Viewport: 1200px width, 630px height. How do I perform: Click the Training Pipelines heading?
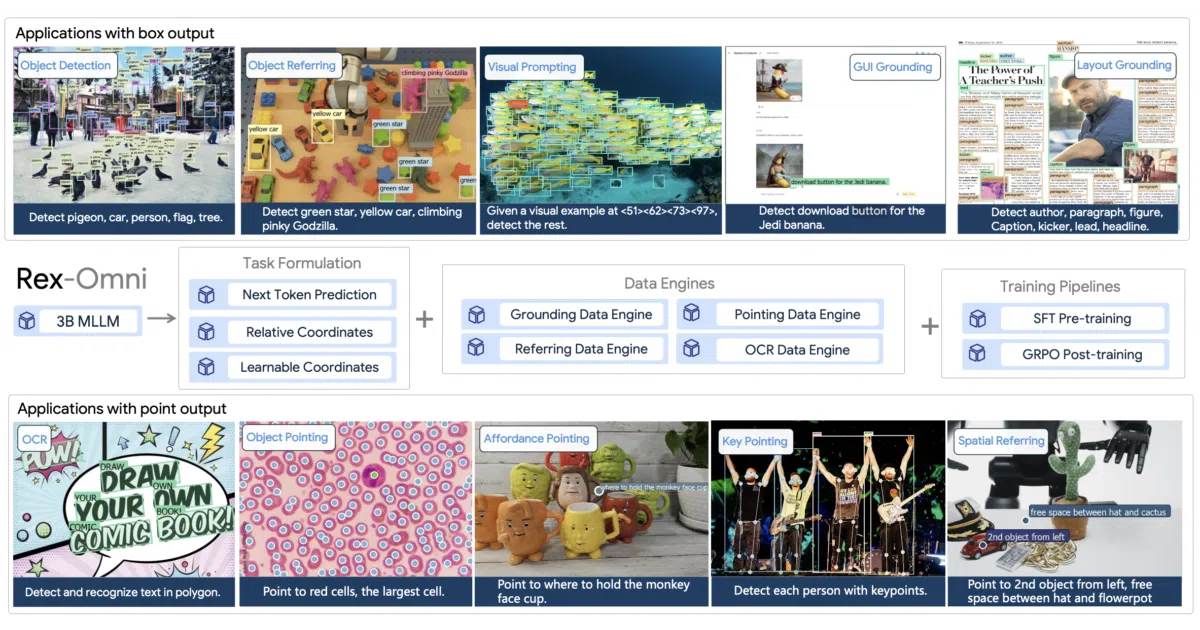tap(1060, 287)
